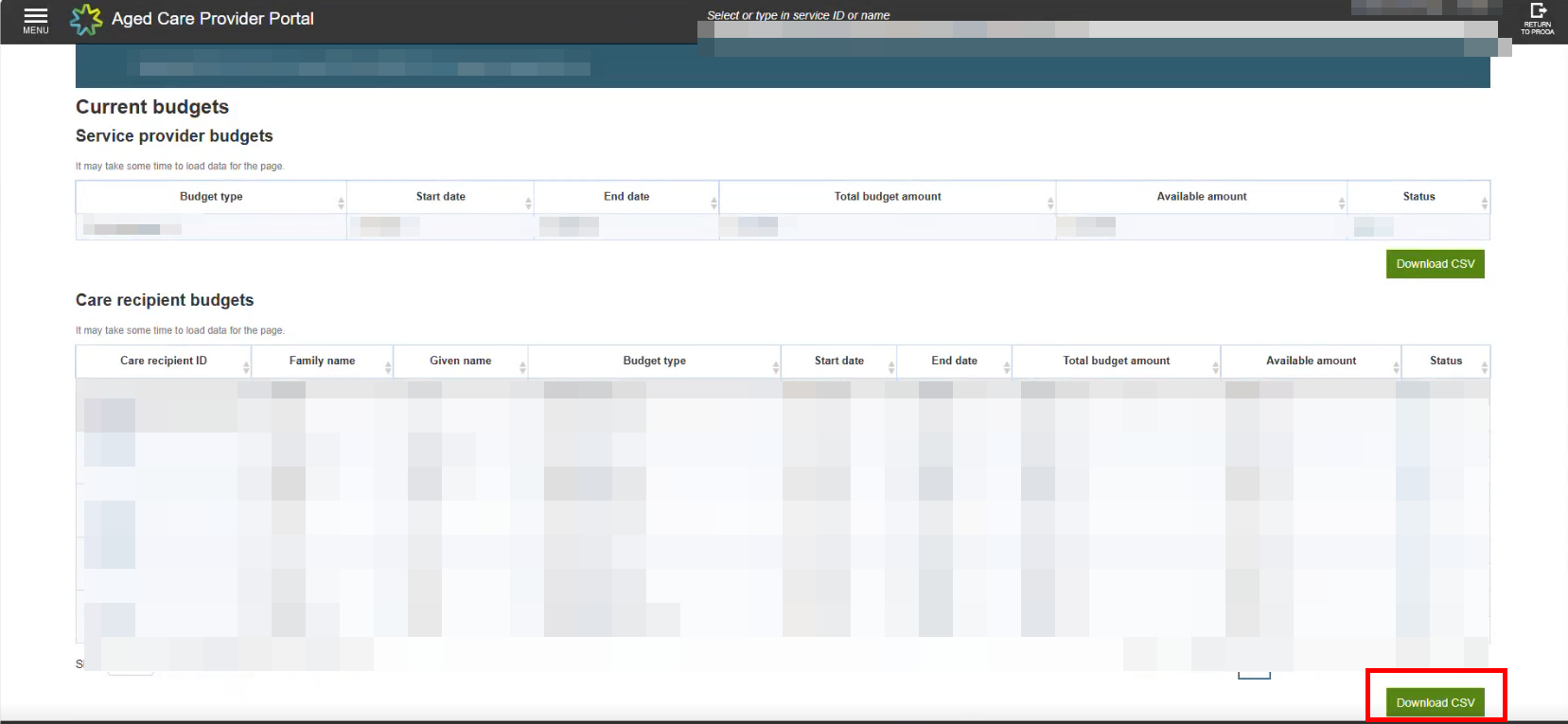Sort care recipient budgets by Total budget amount

pos(1116,361)
